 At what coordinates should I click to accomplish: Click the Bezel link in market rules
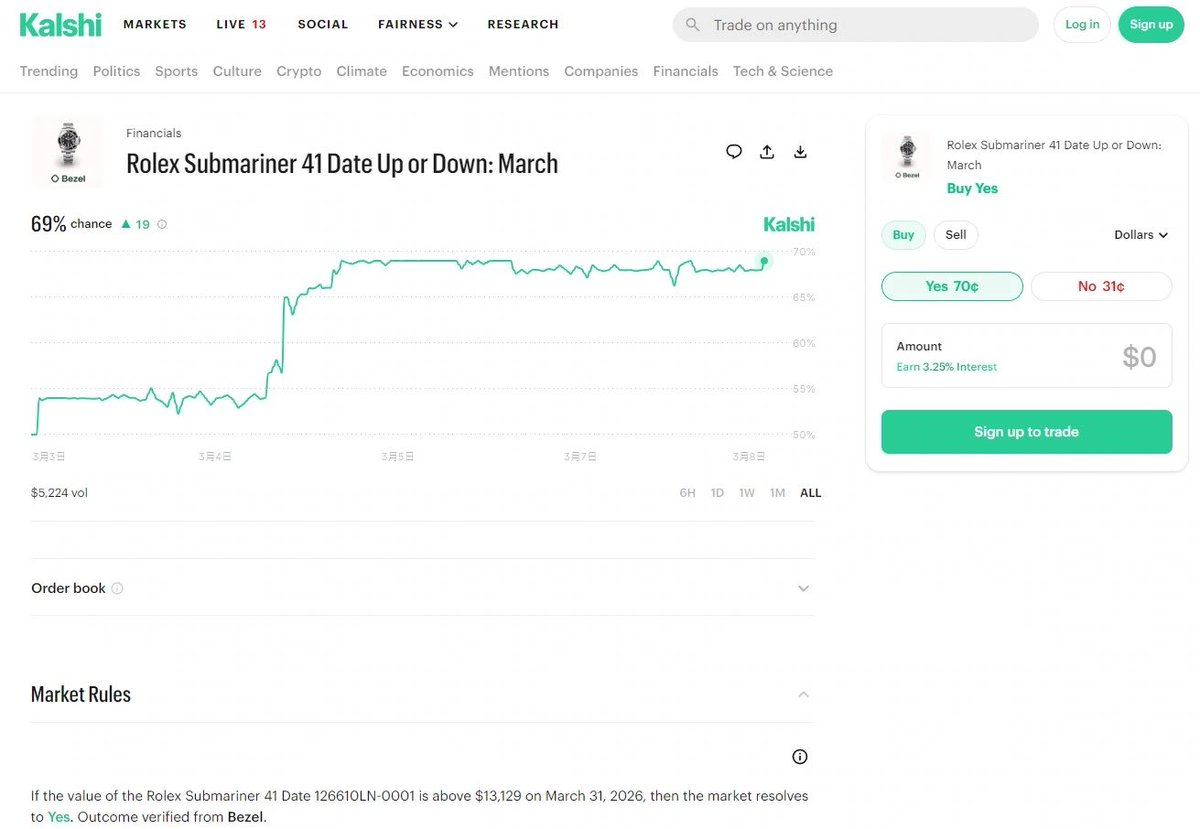pos(245,817)
